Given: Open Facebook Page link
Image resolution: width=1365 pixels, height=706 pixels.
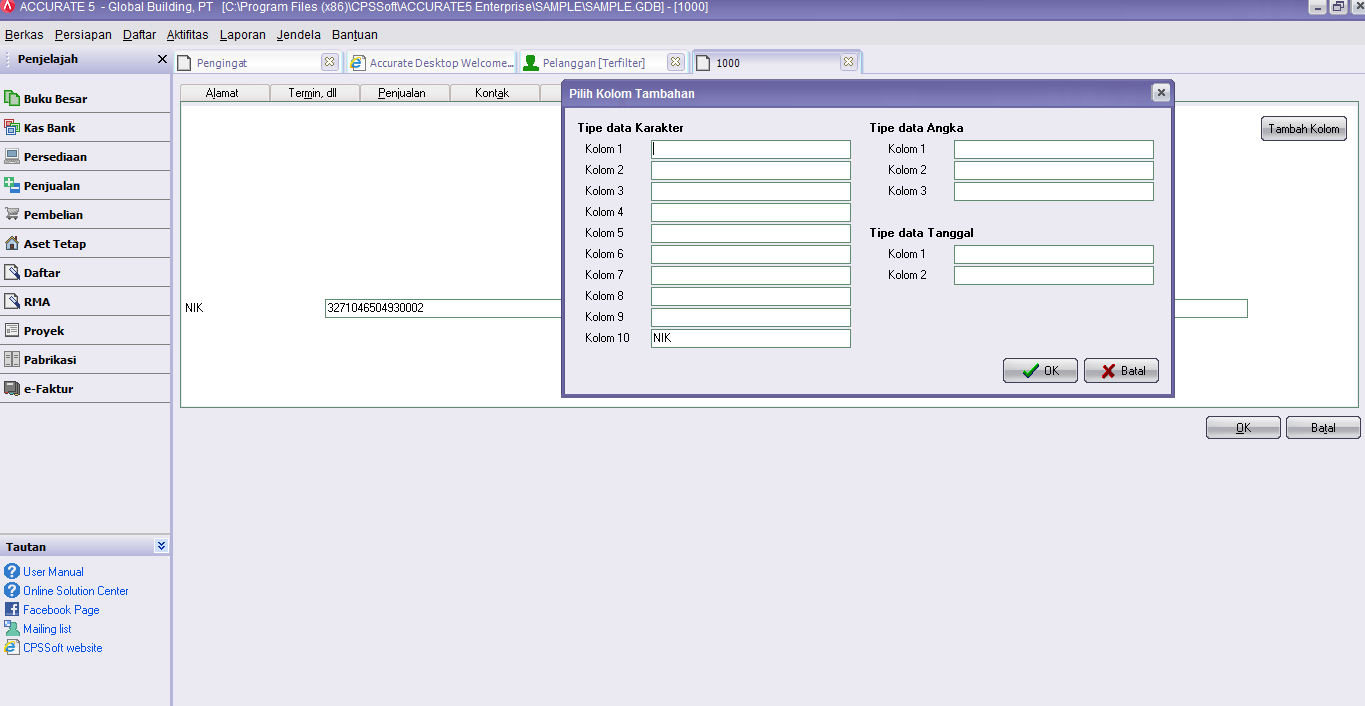Looking at the screenshot, I should pos(61,610).
